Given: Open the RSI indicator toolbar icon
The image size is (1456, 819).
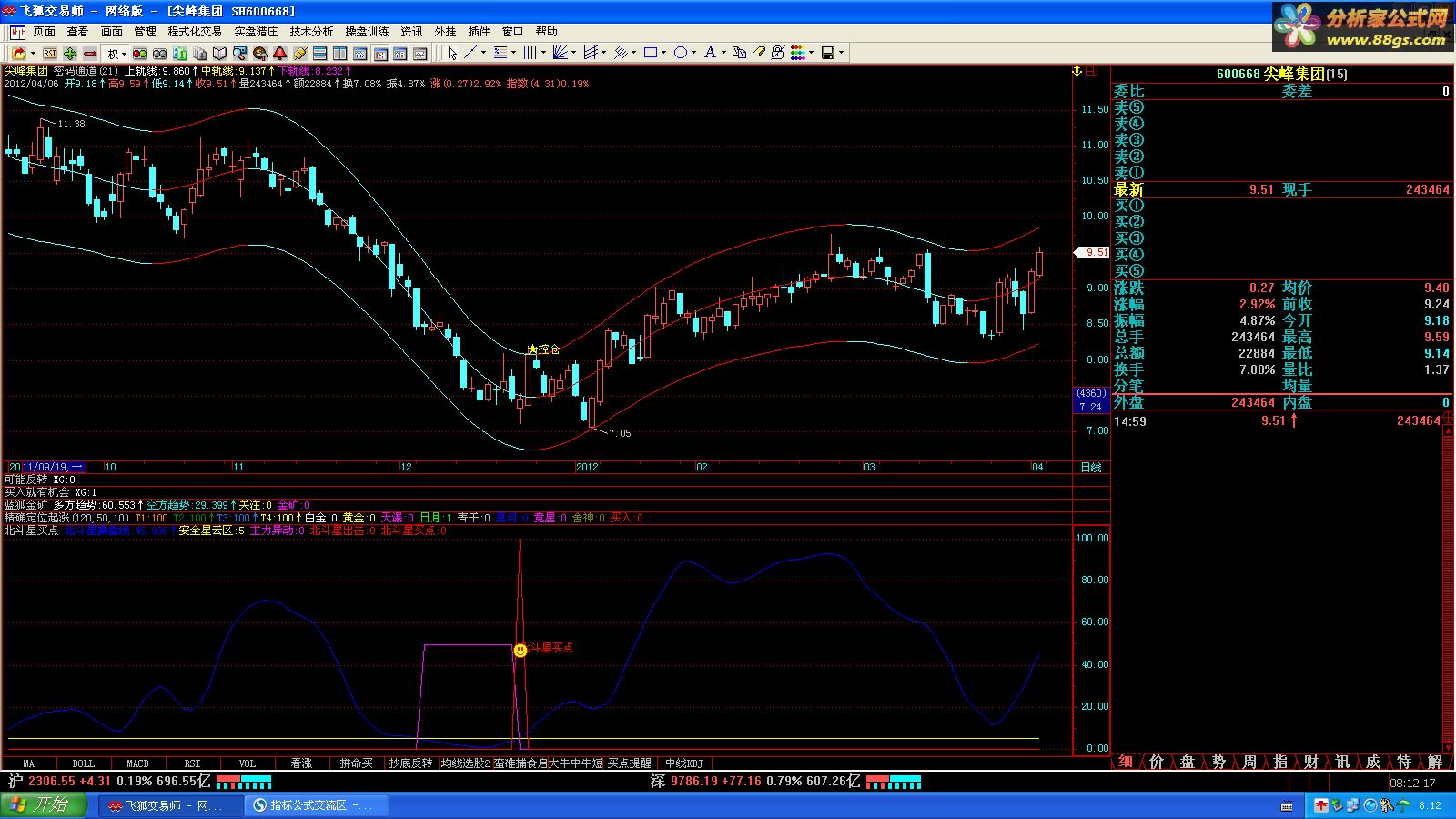Looking at the screenshot, I should 50,54.
